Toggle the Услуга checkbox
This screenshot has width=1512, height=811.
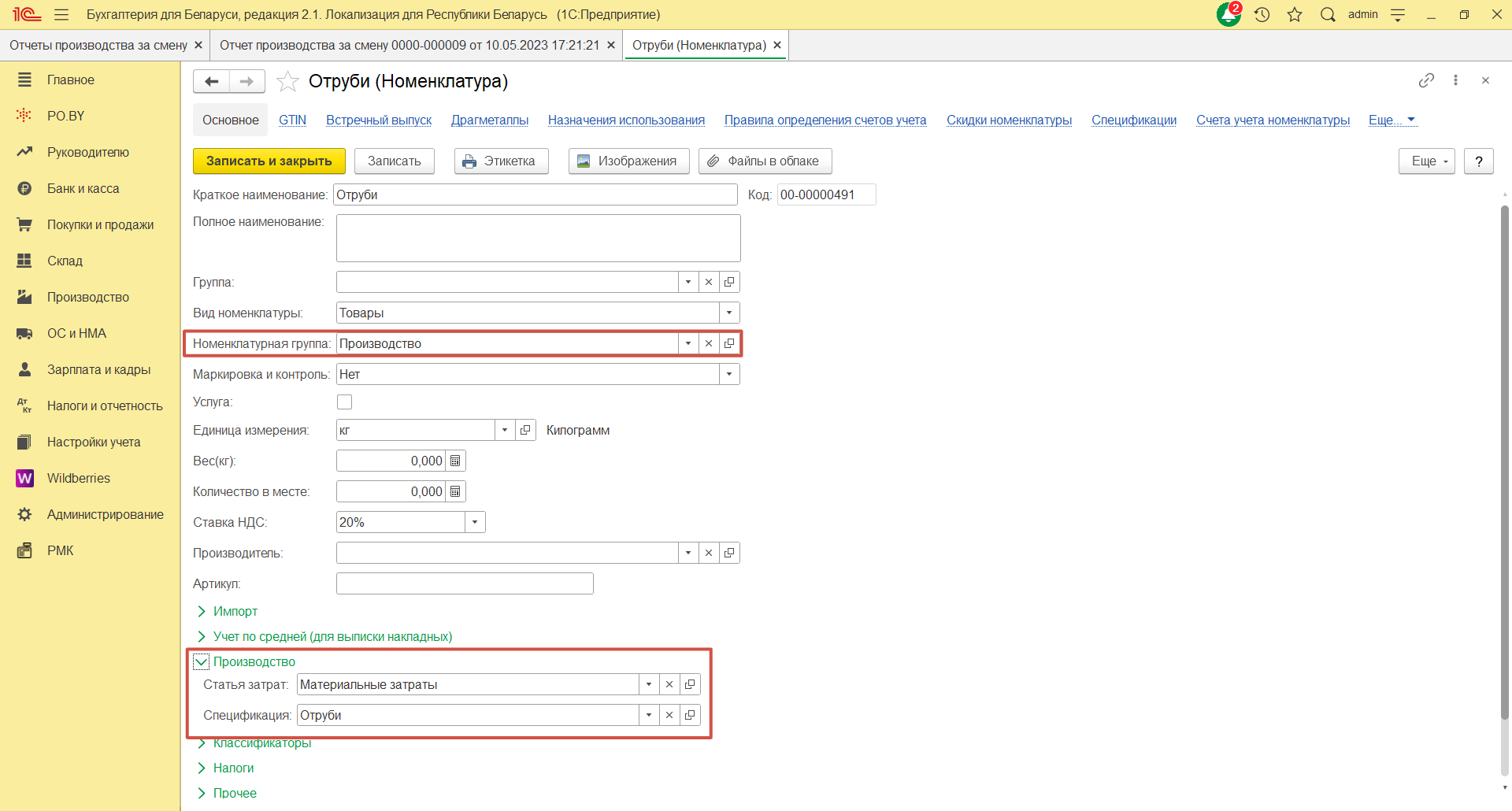344,402
